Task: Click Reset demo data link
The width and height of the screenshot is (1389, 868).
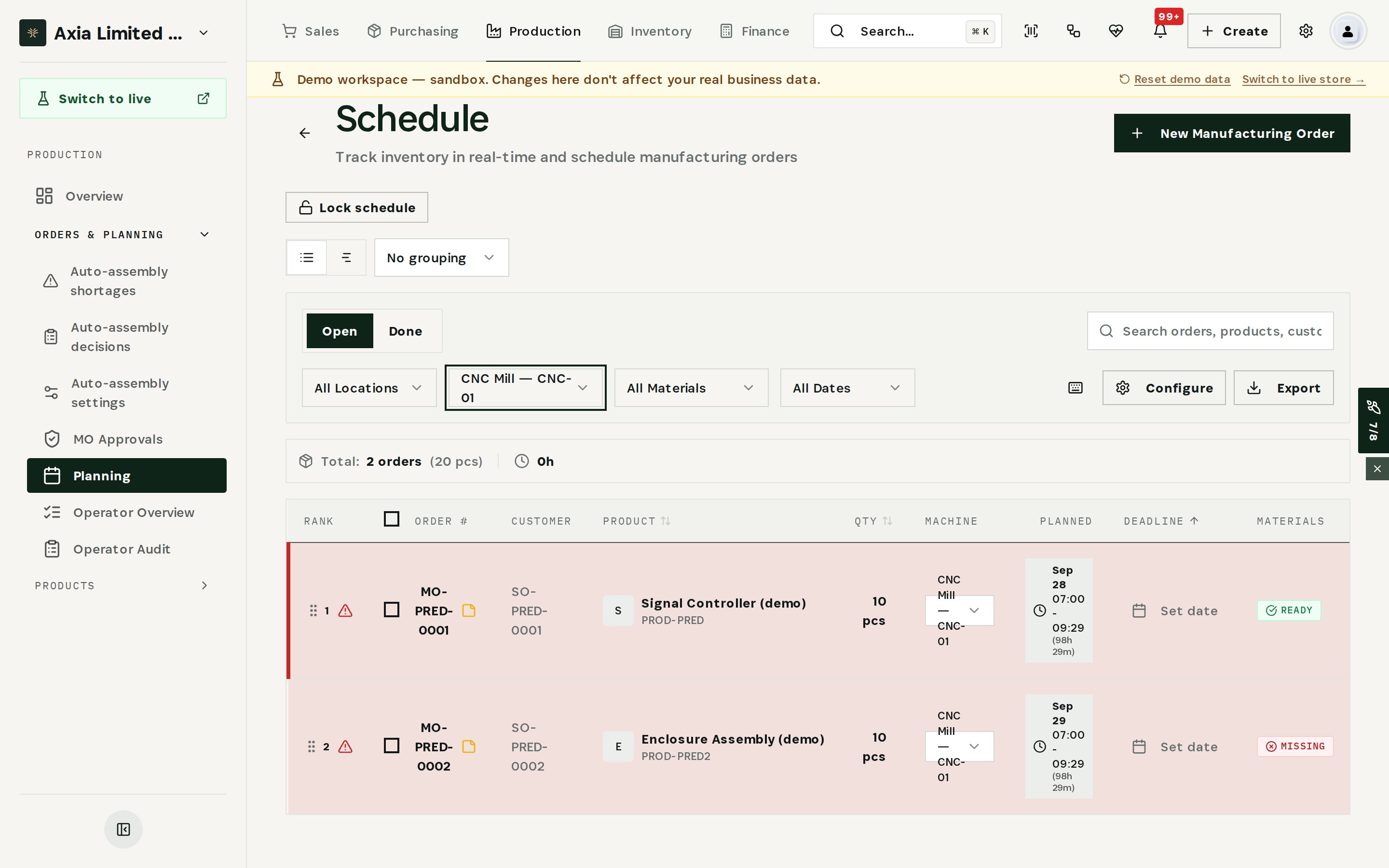Action: tap(1175, 80)
